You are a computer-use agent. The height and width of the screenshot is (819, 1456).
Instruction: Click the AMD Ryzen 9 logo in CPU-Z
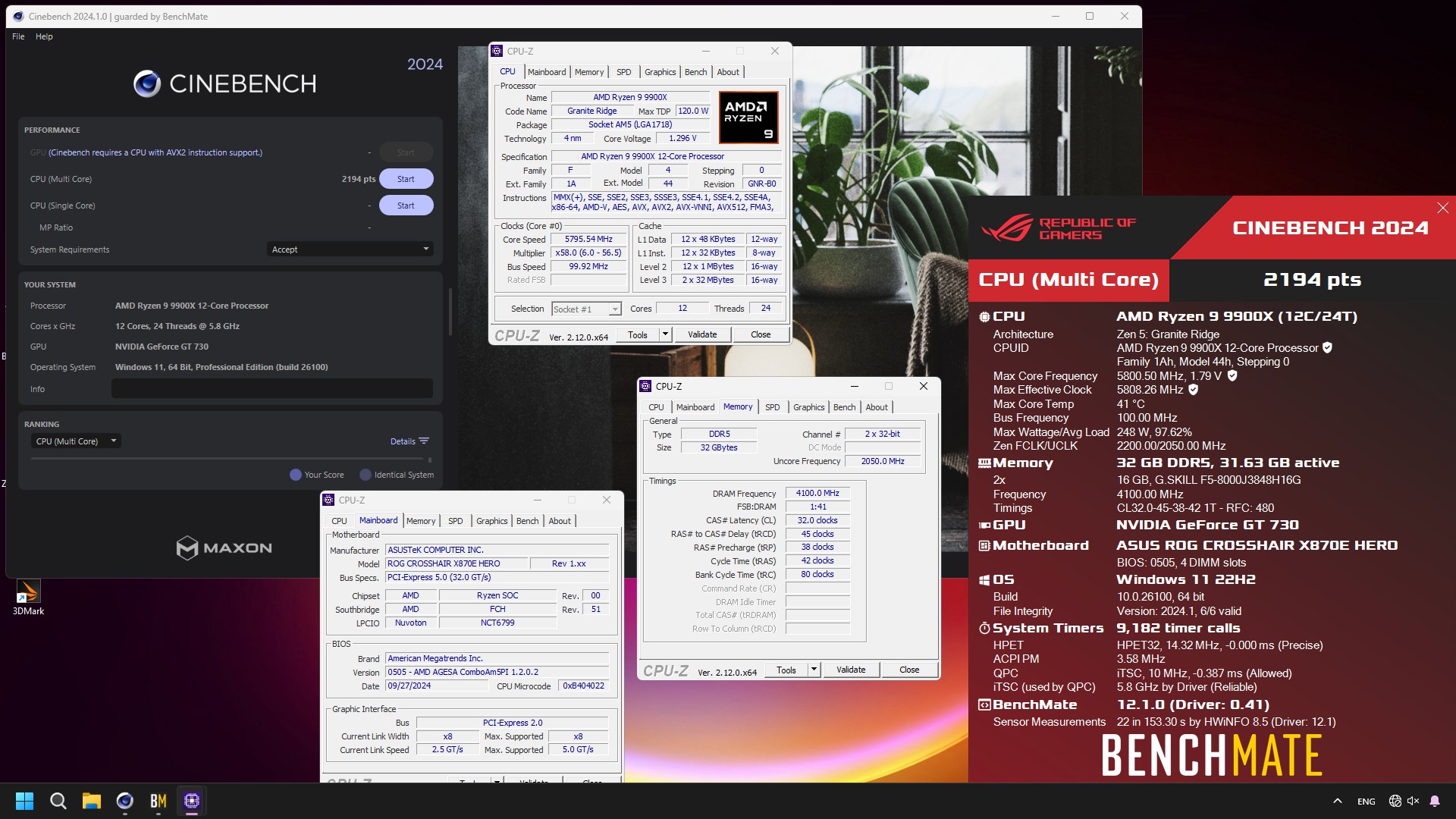(748, 118)
